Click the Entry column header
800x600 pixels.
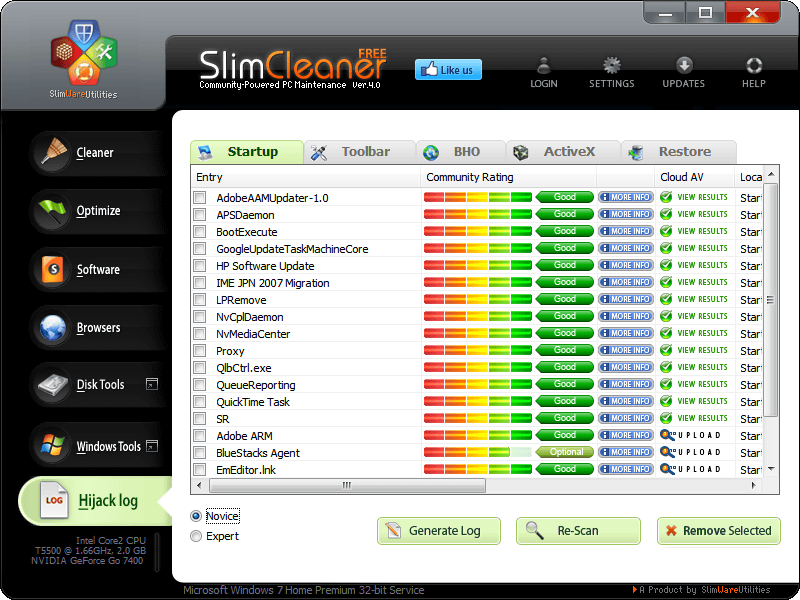(x=306, y=177)
